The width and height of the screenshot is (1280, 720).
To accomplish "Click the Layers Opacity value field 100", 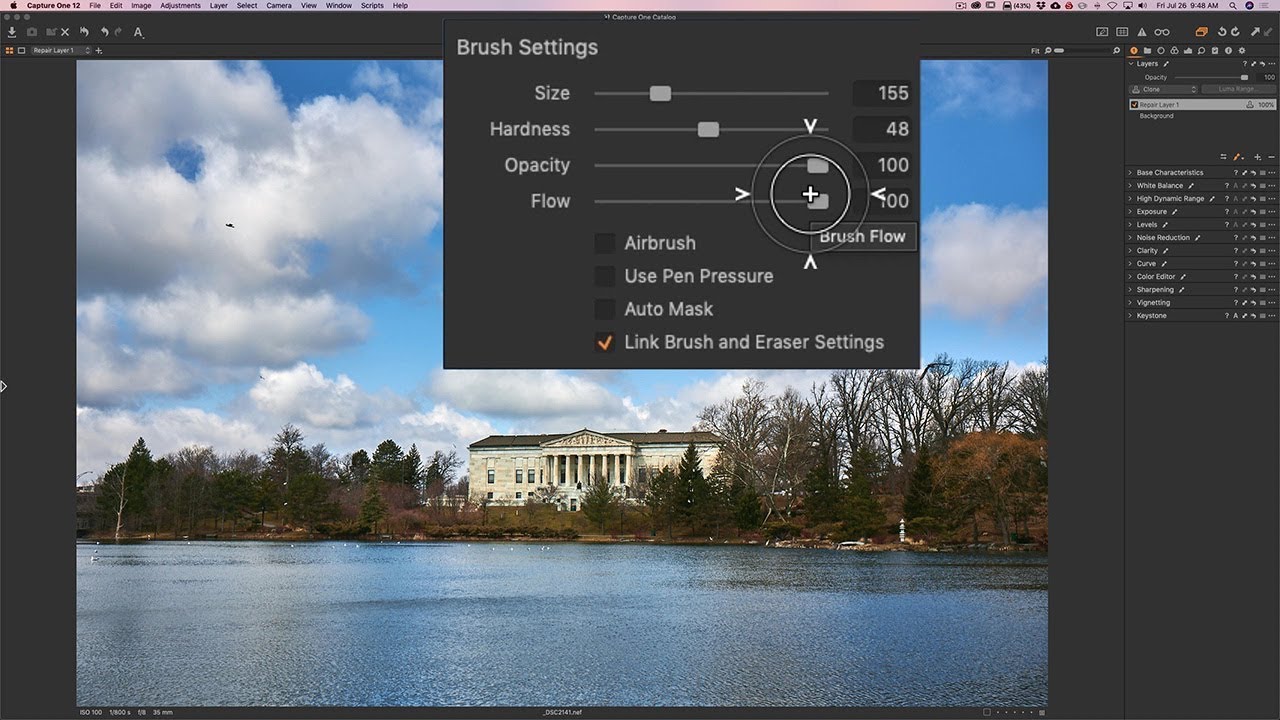I will point(1267,77).
